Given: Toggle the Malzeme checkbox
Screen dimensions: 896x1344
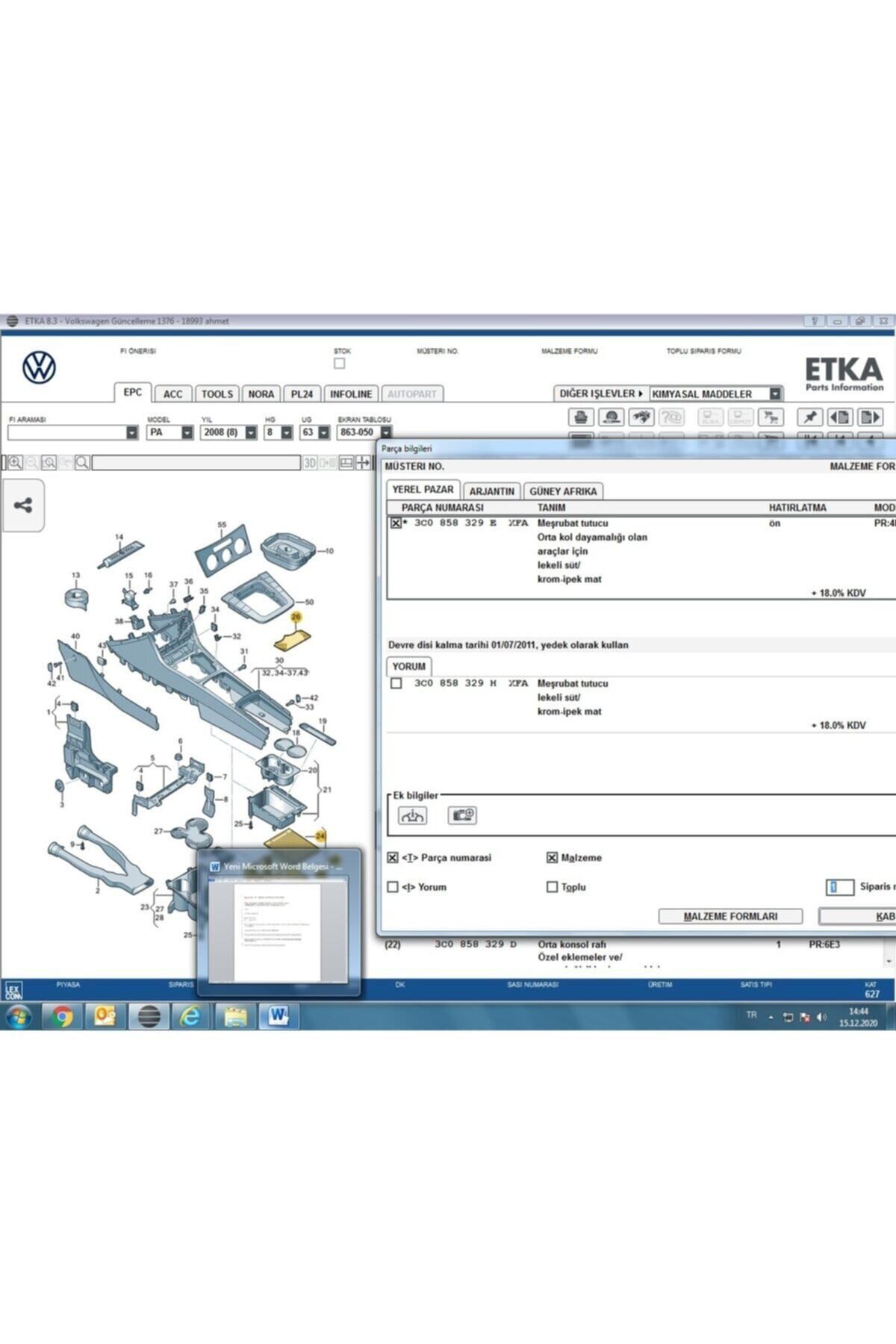Looking at the screenshot, I should coord(552,858).
